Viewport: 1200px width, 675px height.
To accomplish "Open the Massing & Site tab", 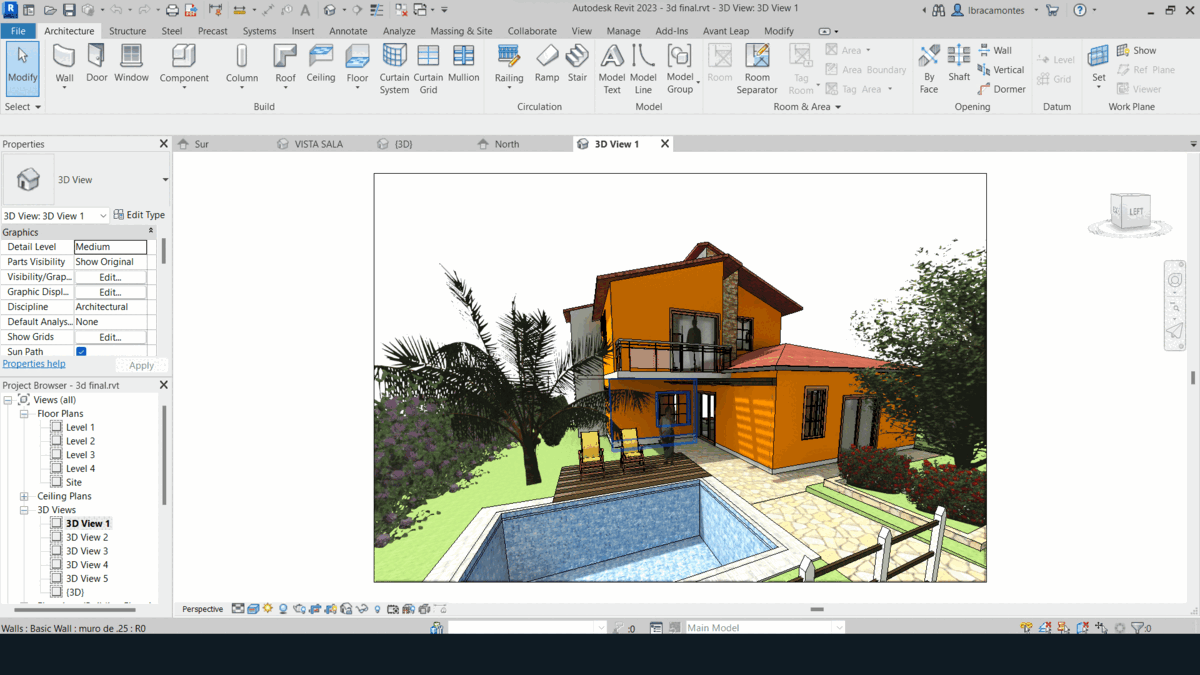I will click(x=461, y=31).
